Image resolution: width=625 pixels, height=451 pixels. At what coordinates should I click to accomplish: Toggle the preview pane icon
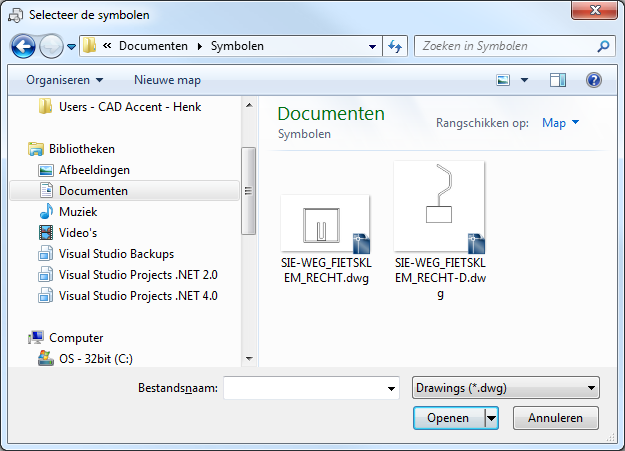[x=558, y=79]
